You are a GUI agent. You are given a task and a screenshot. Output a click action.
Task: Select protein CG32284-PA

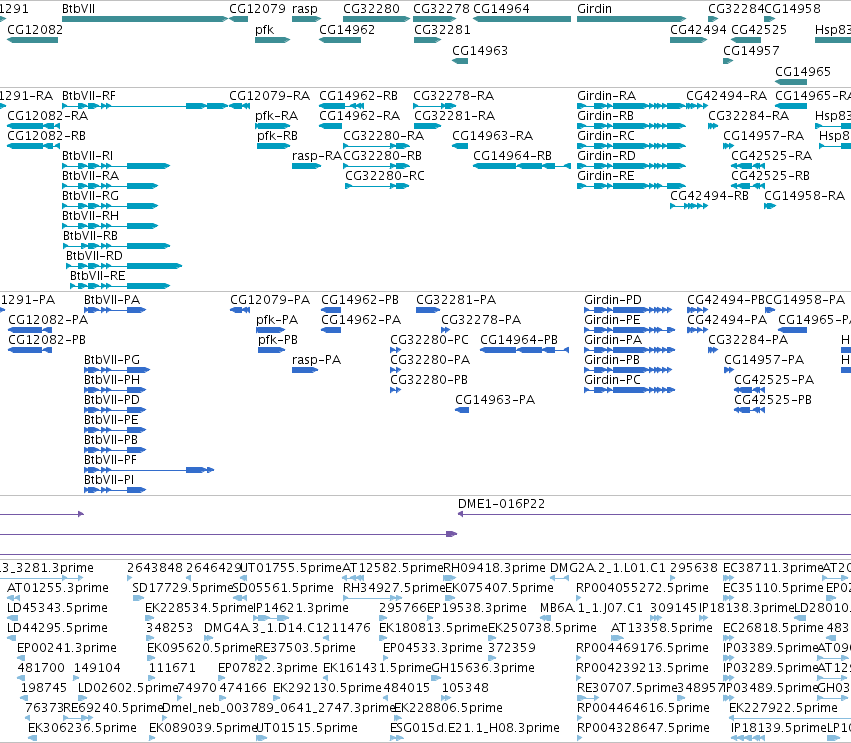[748, 340]
